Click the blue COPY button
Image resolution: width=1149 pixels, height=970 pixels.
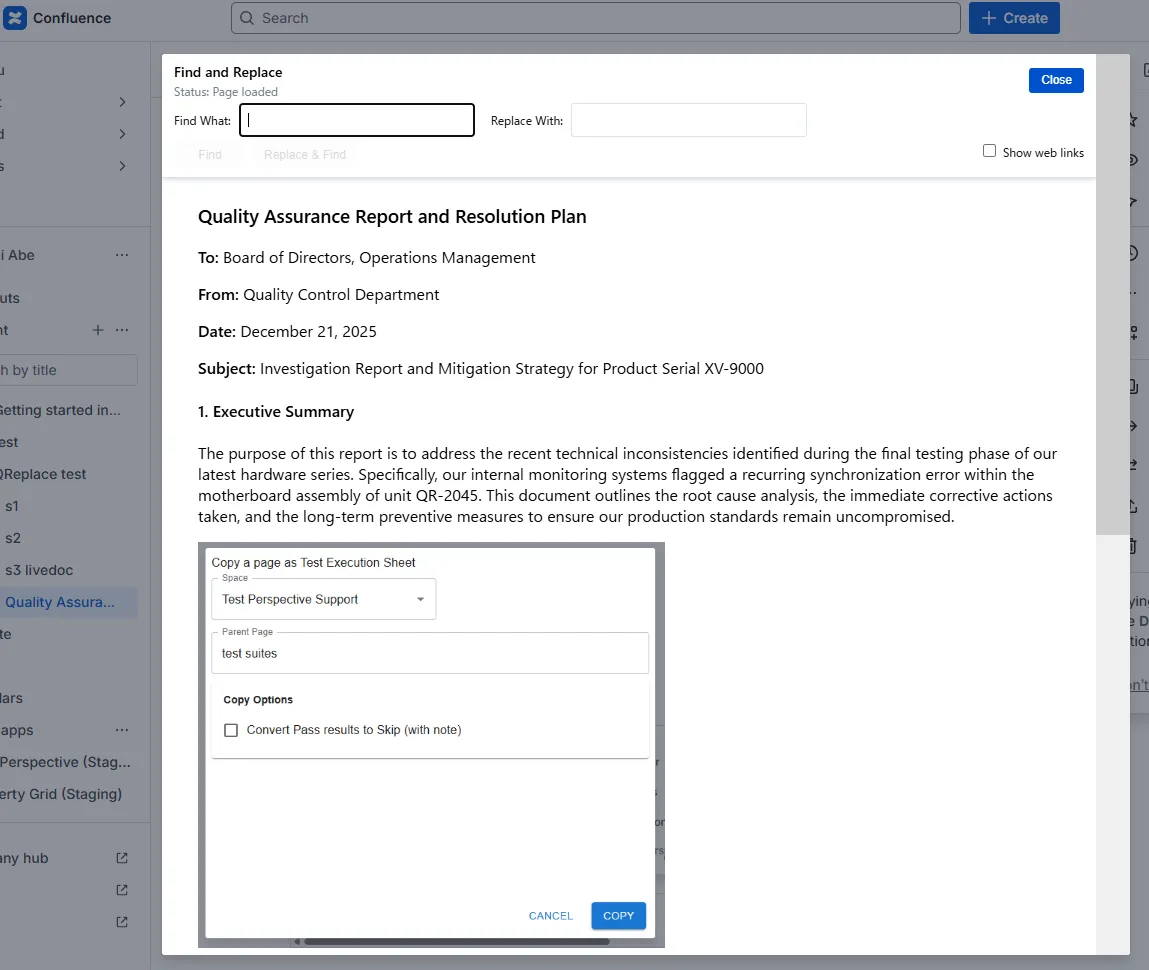coord(618,916)
